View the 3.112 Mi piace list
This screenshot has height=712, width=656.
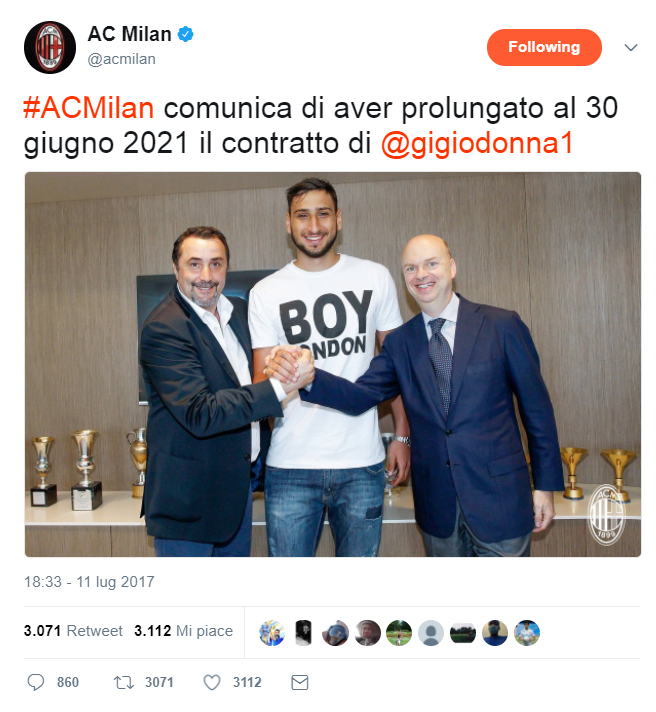click(x=183, y=631)
